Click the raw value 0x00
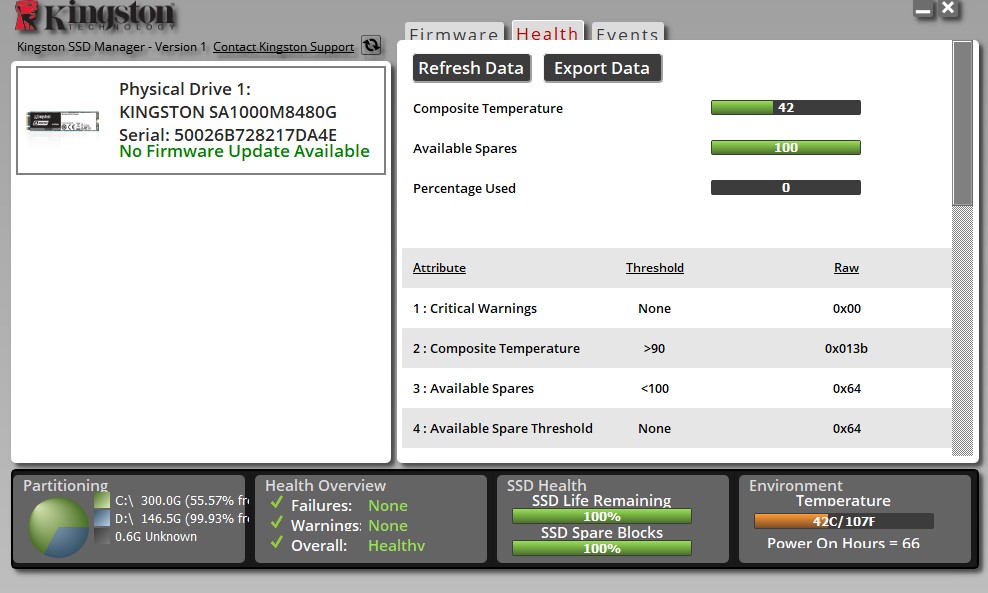Screen dimensions: 988x593 846,308
